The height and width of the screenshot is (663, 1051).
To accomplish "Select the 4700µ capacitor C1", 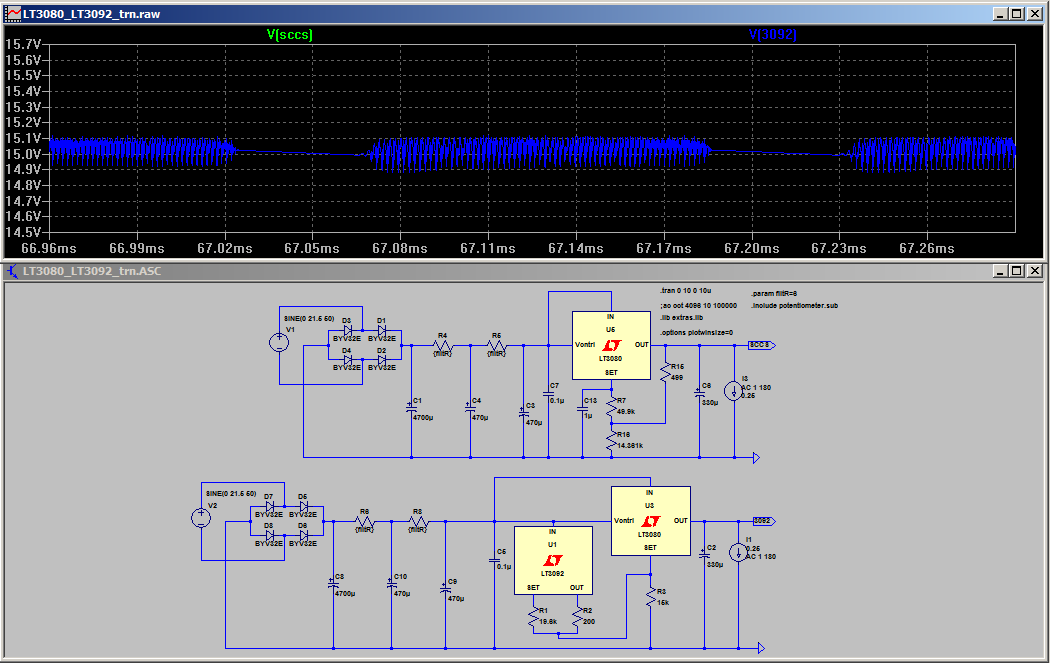I will (412, 408).
